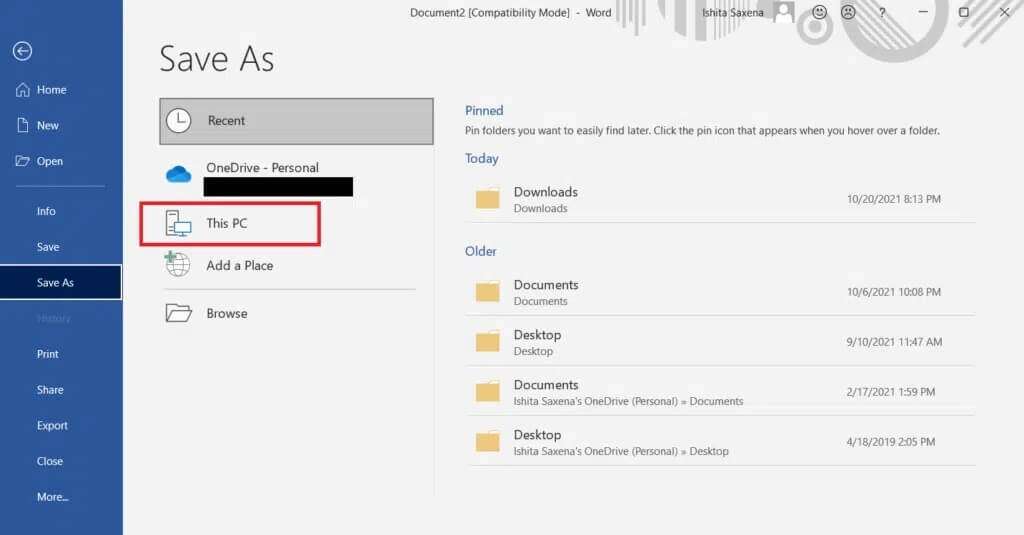Open Desktop folder dated 9/10/2021

[720, 342]
